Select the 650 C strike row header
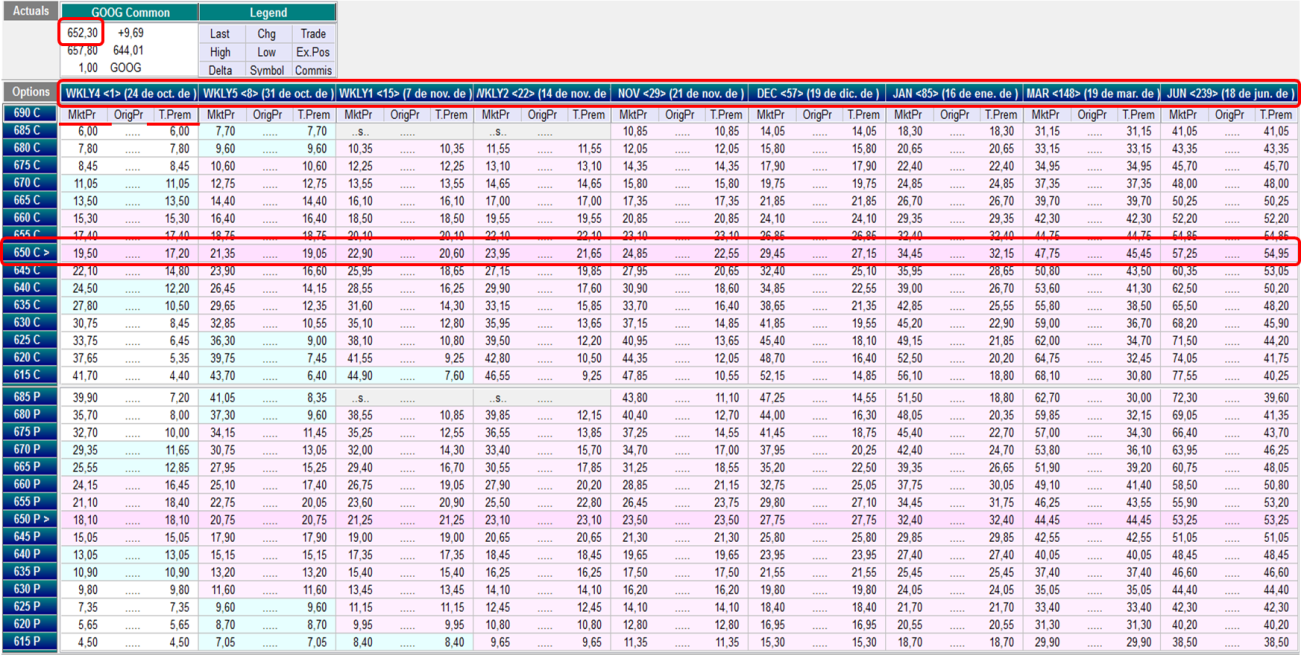 click(x=28, y=252)
